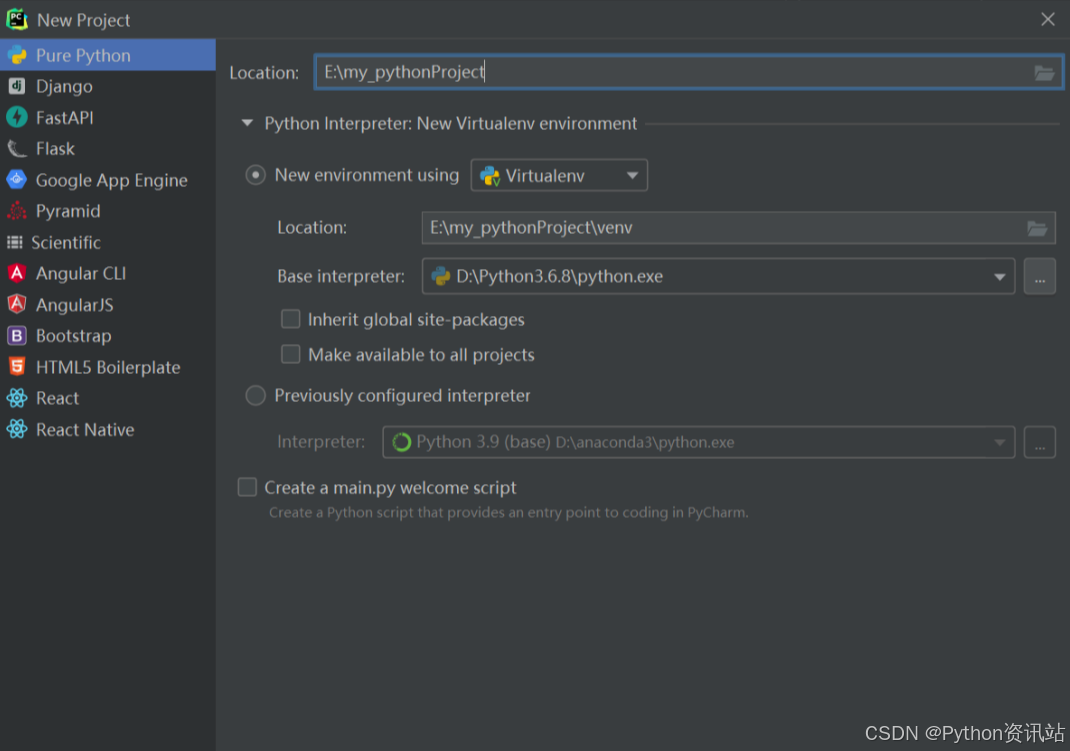Image resolution: width=1070 pixels, height=751 pixels.
Task: Choose Angular CLI project type
Action: click(108, 274)
